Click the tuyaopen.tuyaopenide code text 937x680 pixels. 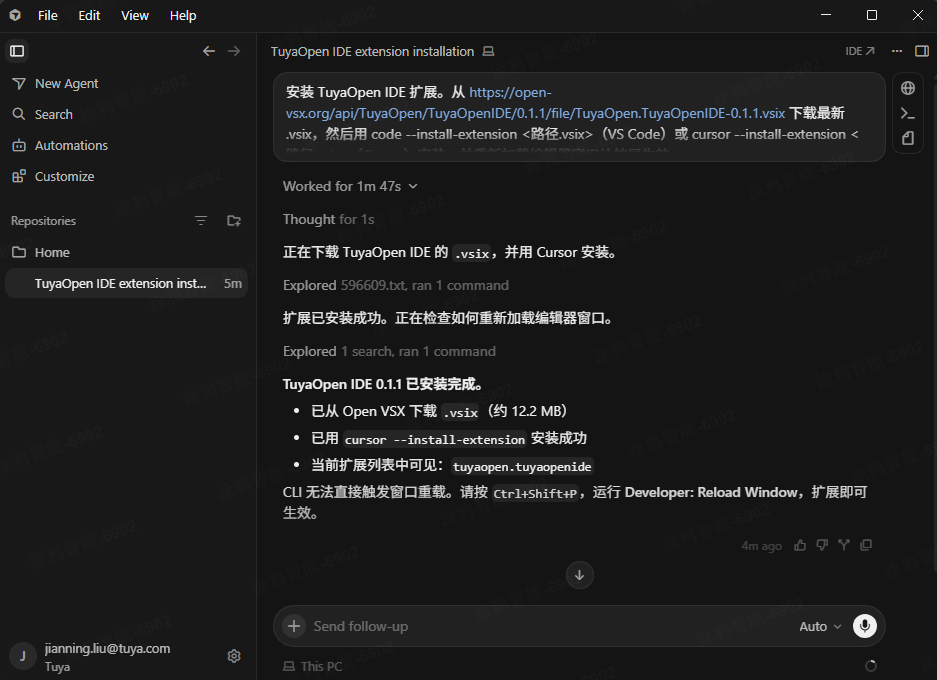click(x=522, y=467)
